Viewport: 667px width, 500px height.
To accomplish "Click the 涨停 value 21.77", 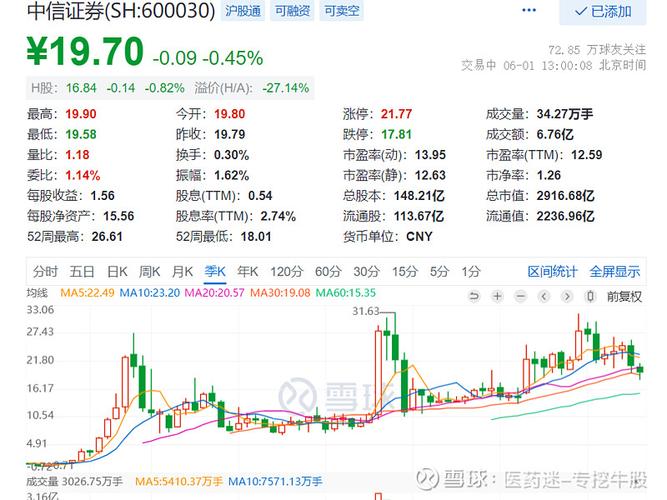I will [396, 114].
